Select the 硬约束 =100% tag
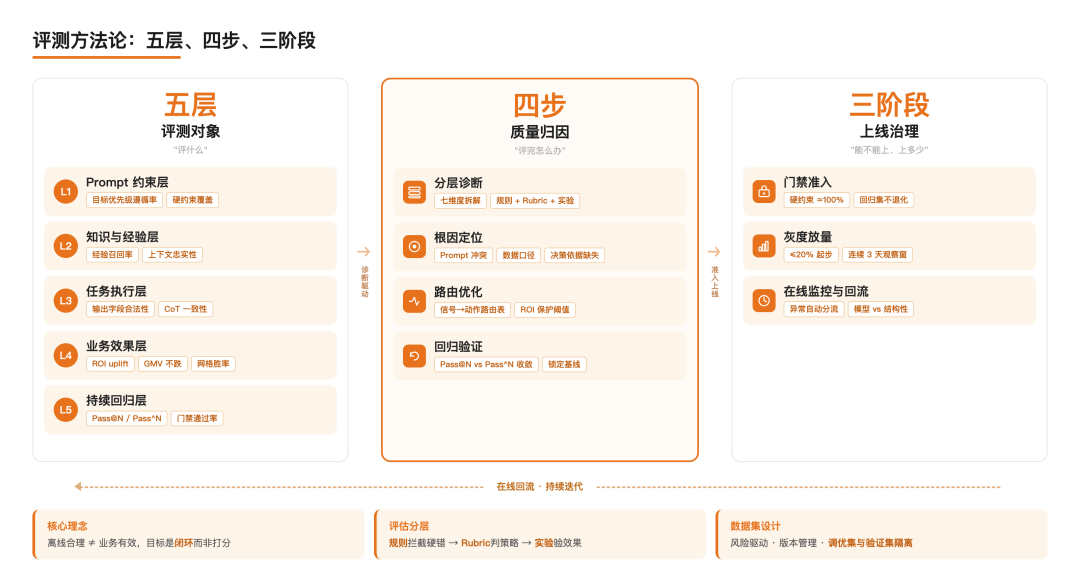 tap(816, 200)
